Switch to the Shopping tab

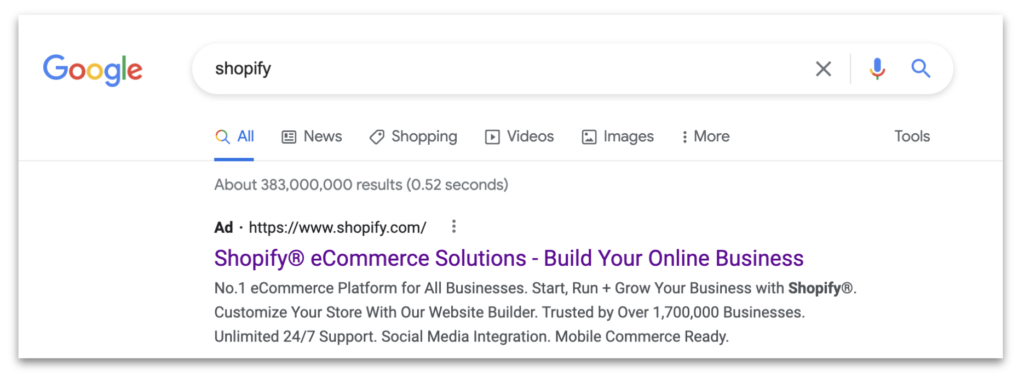click(x=413, y=137)
